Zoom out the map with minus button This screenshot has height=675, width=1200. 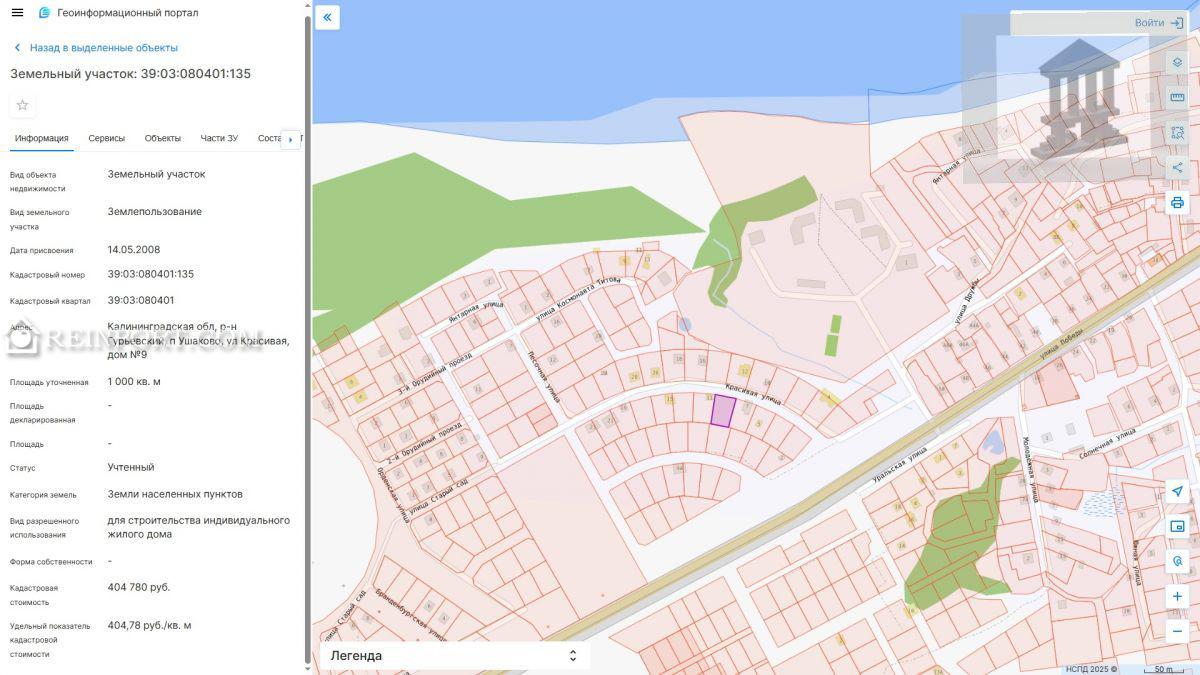(x=1177, y=631)
